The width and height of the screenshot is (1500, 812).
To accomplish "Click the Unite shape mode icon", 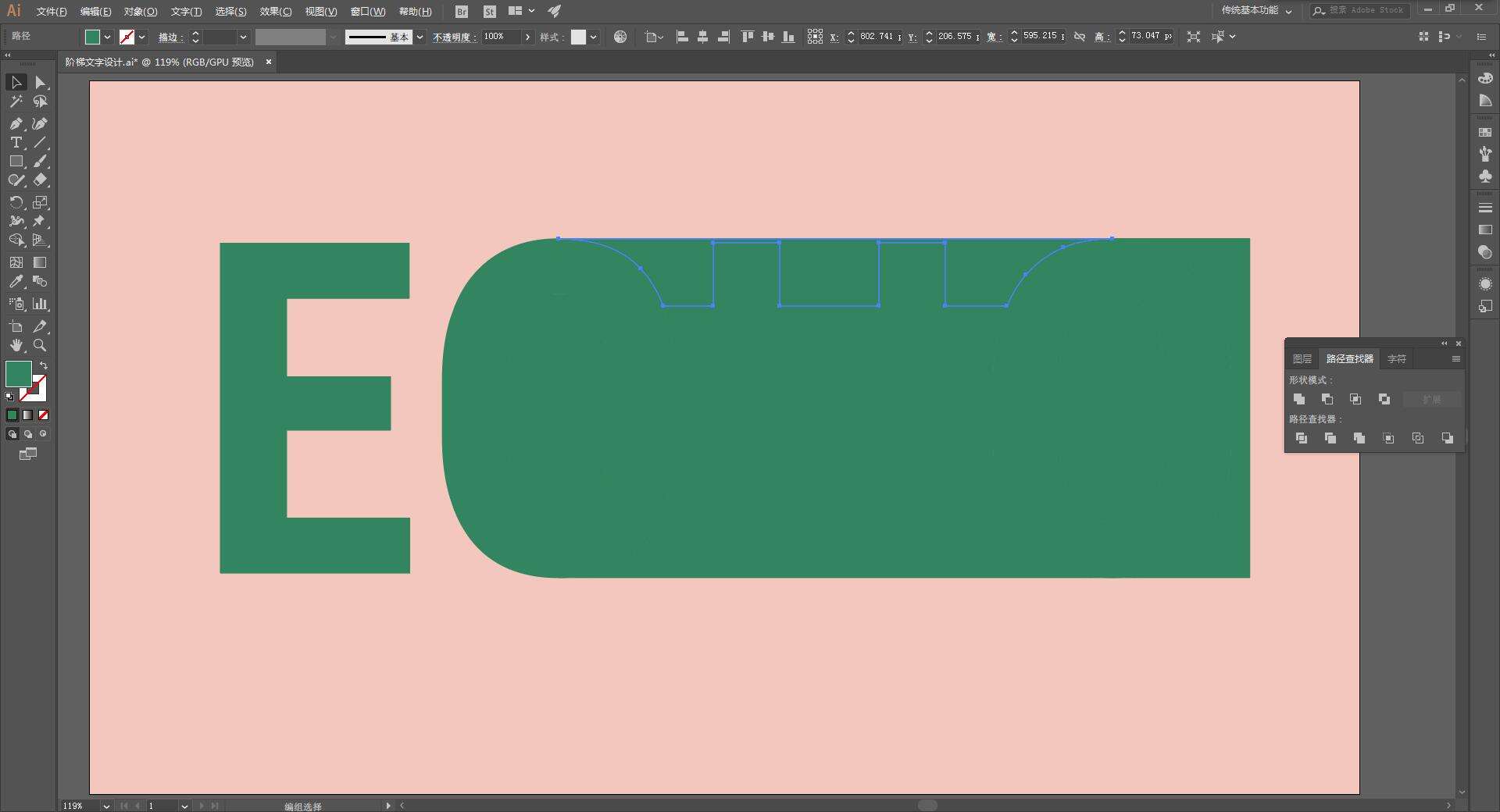I will point(1299,399).
